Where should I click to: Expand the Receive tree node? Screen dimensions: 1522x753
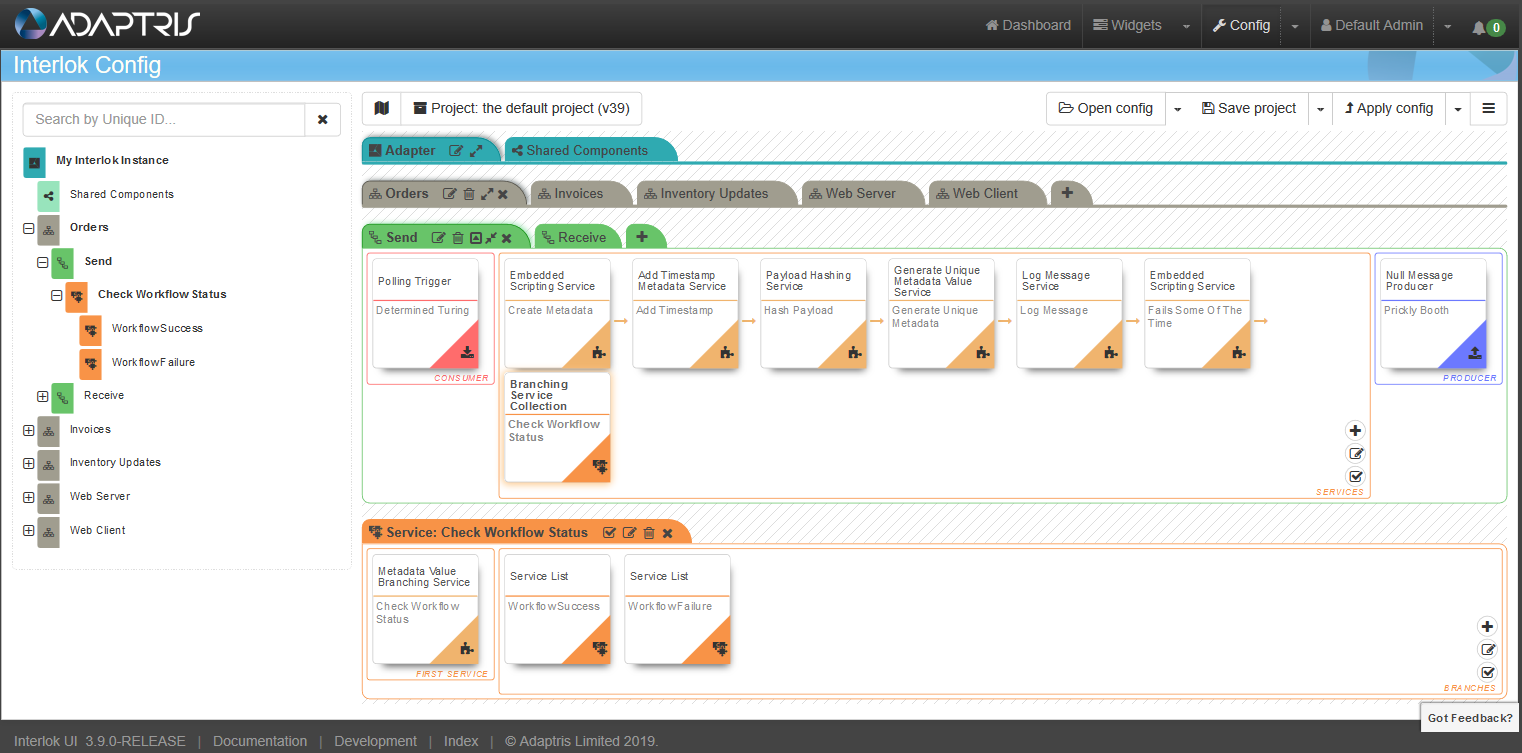pyautogui.click(x=42, y=396)
